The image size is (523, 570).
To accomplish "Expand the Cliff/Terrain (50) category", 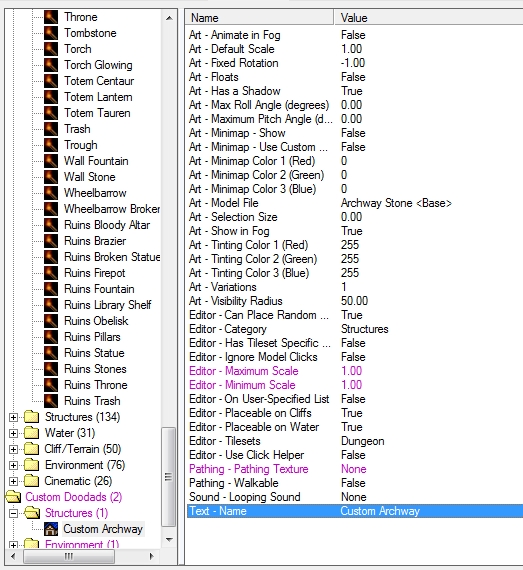I will 13,449.
